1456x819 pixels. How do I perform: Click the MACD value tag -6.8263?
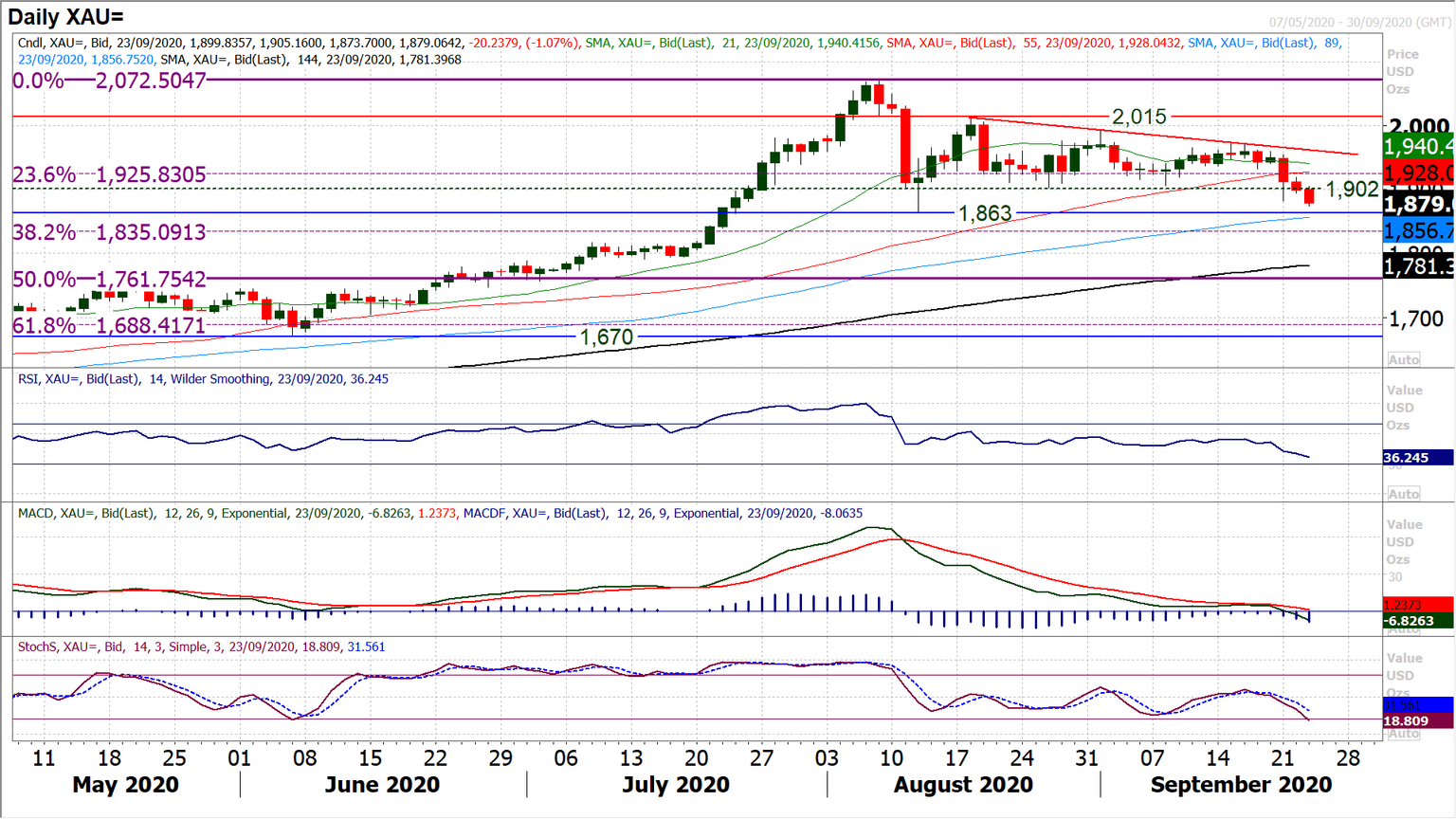click(1417, 621)
